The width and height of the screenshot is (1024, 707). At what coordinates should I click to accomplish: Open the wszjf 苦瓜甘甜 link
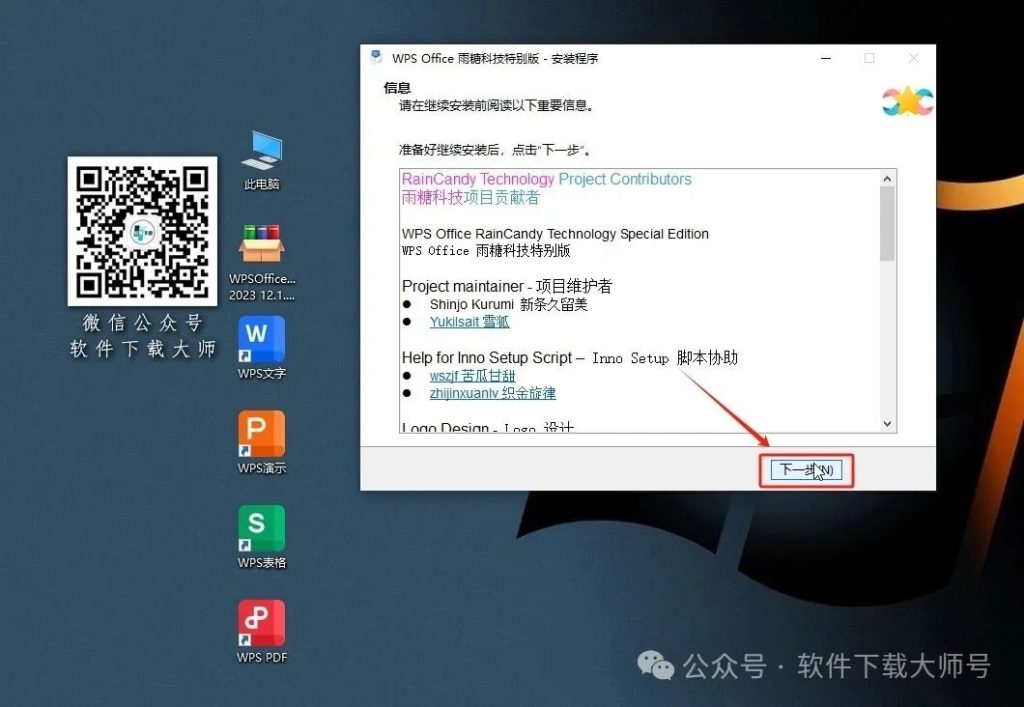[472, 375]
